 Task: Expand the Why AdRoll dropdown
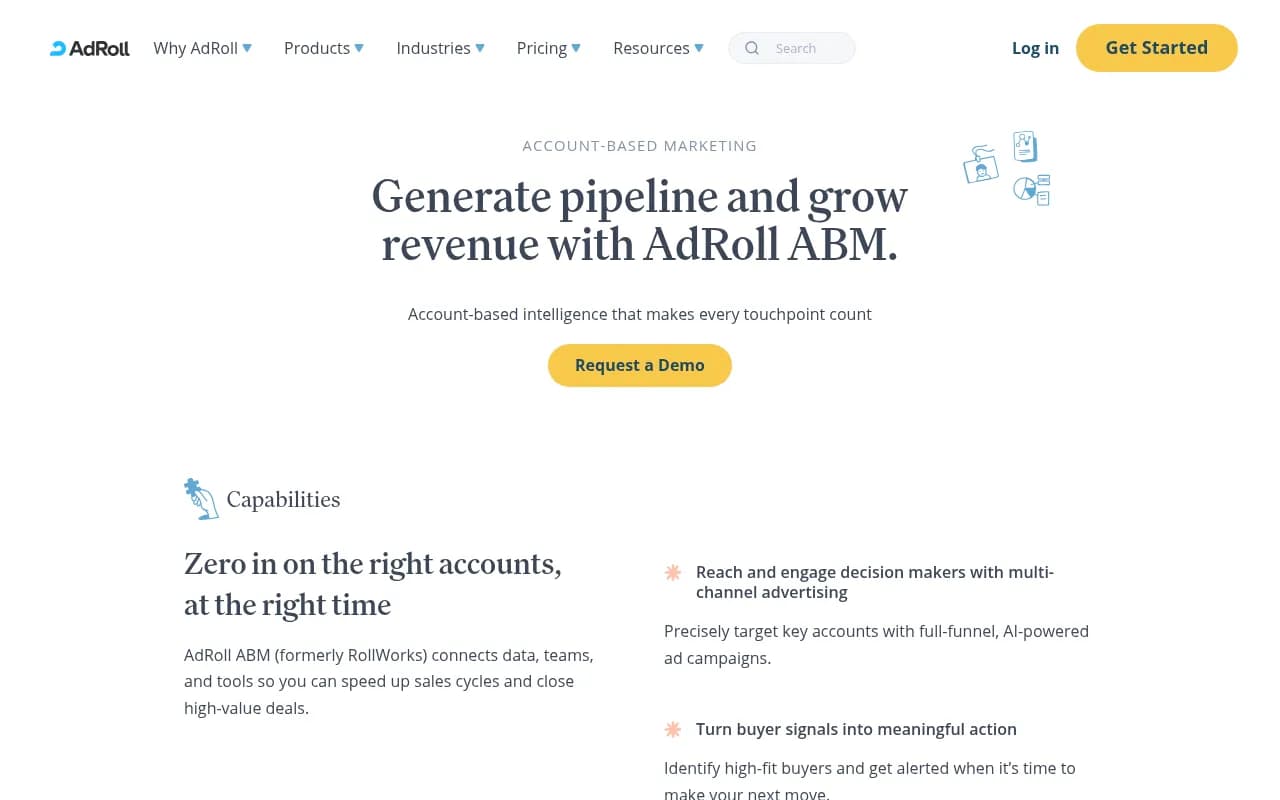[247, 47]
